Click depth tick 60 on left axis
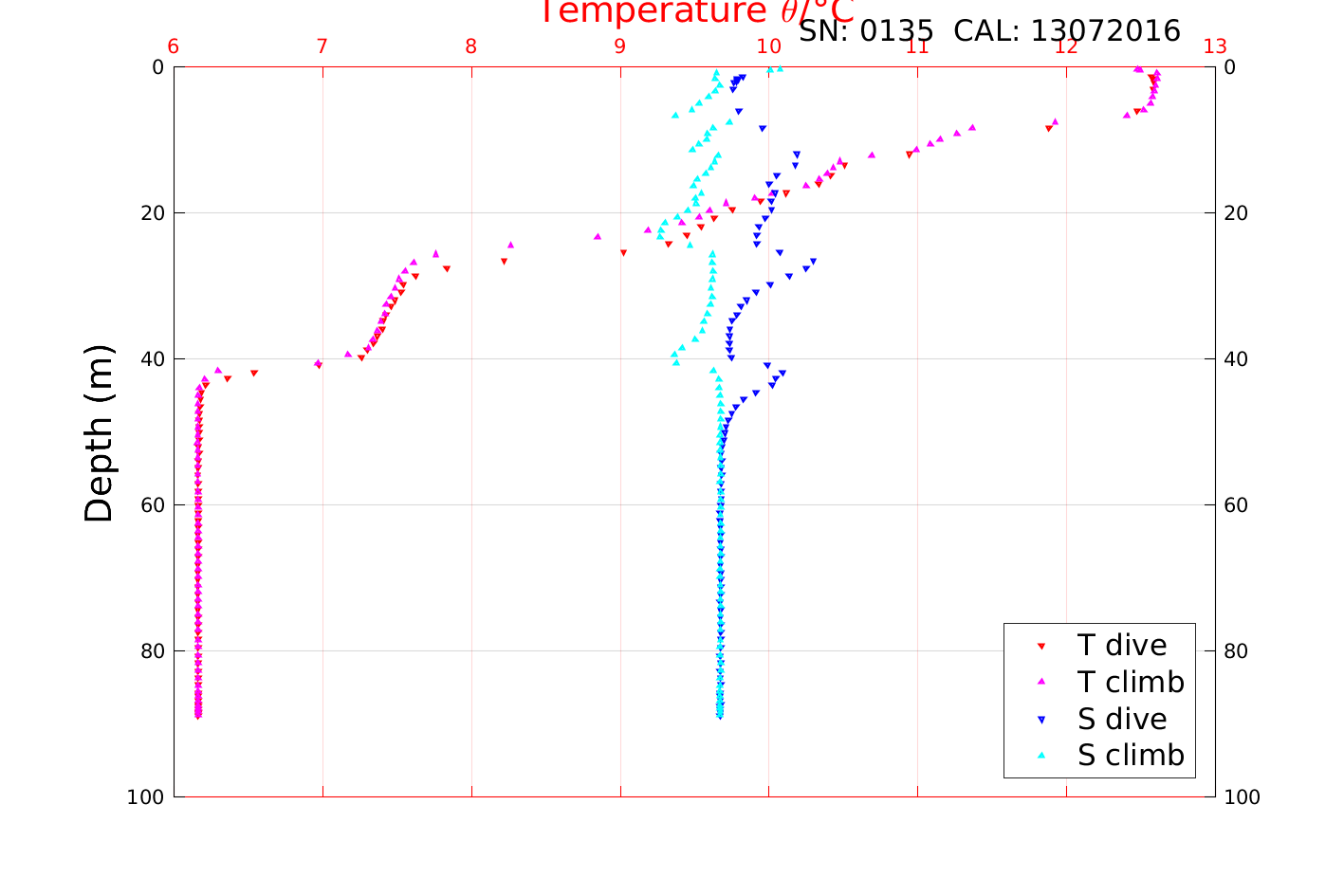This screenshot has width=1344, height=896. 152,505
